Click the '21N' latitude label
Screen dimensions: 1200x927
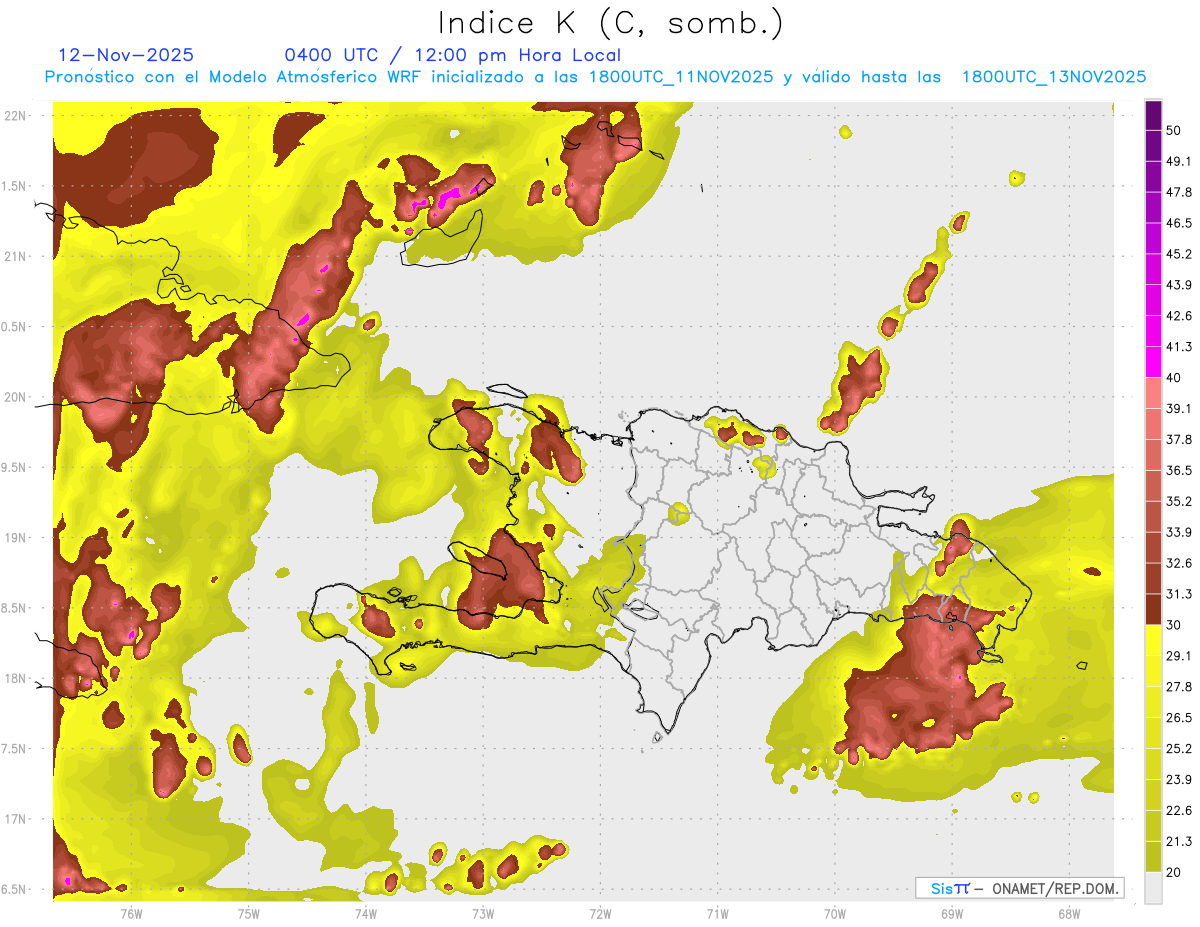[x=15, y=256]
